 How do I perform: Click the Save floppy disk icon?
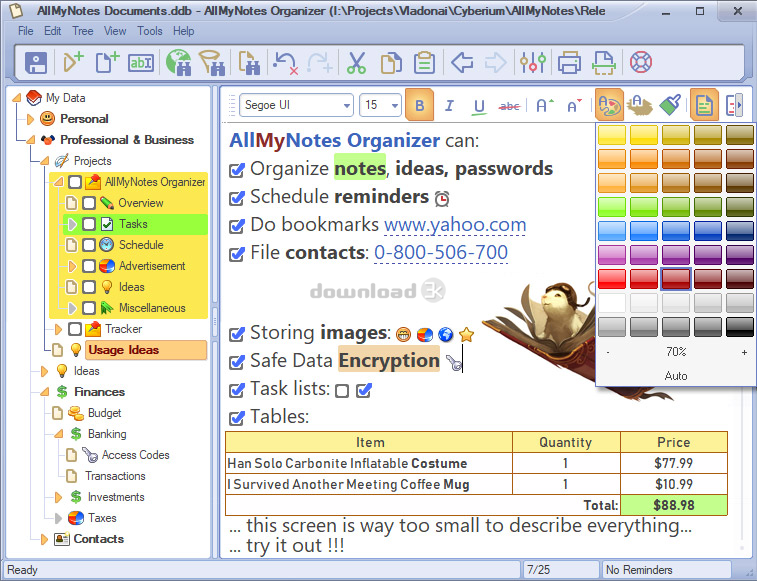(36, 62)
